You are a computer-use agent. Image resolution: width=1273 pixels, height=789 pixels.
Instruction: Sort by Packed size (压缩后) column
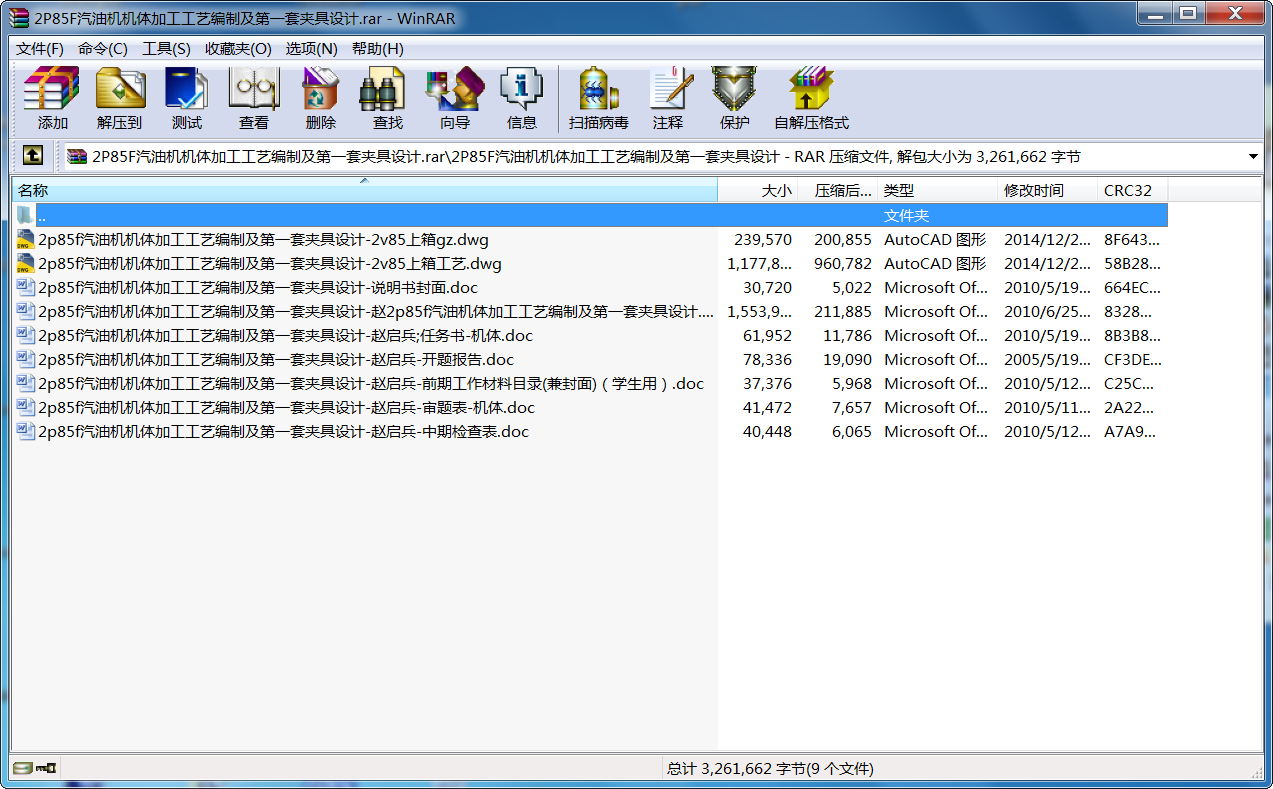click(x=837, y=190)
